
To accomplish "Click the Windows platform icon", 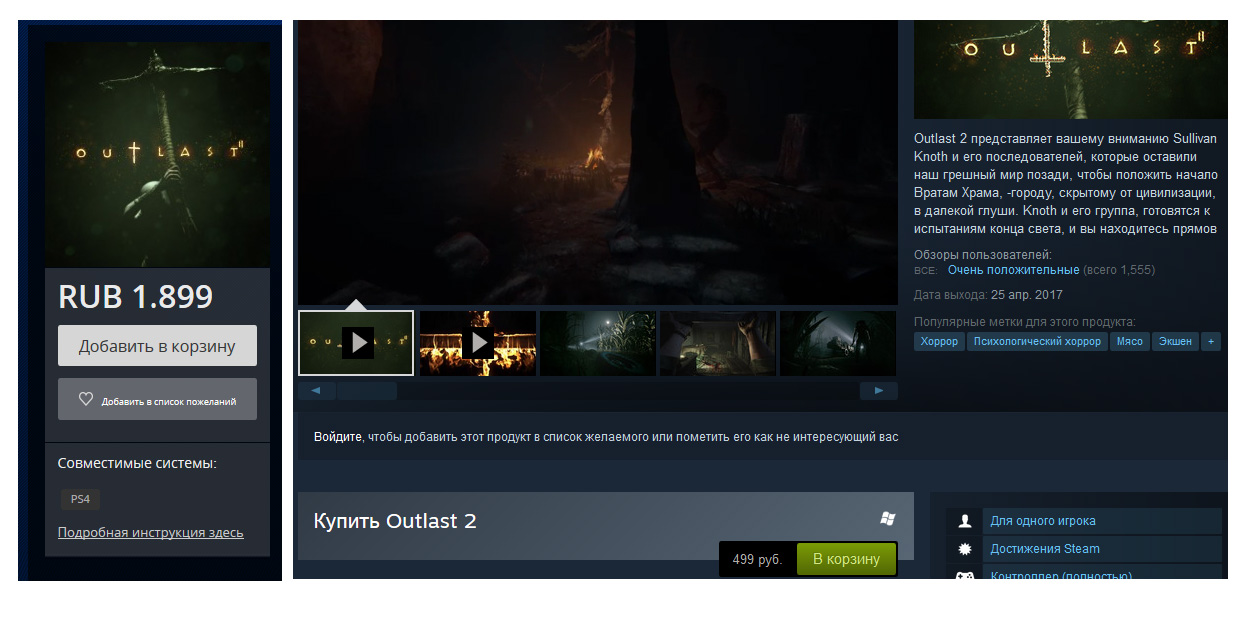I will tap(887, 519).
